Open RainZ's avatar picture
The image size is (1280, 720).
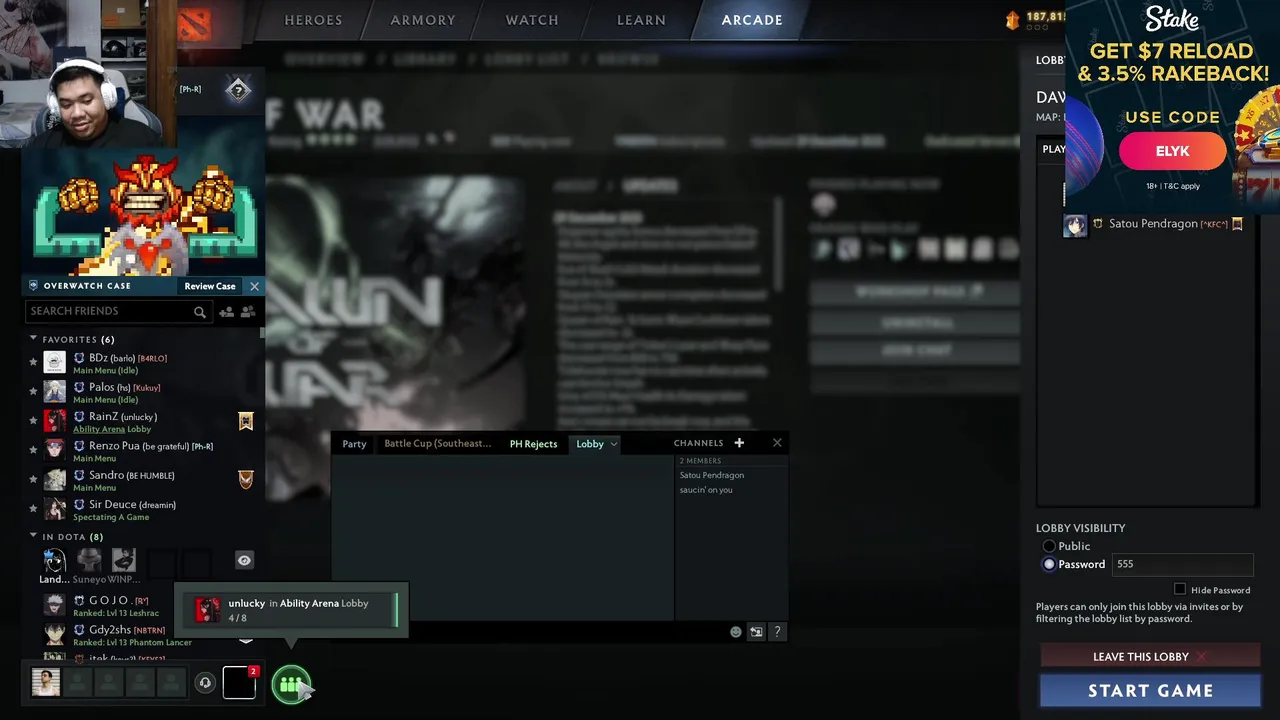click(55, 421)
